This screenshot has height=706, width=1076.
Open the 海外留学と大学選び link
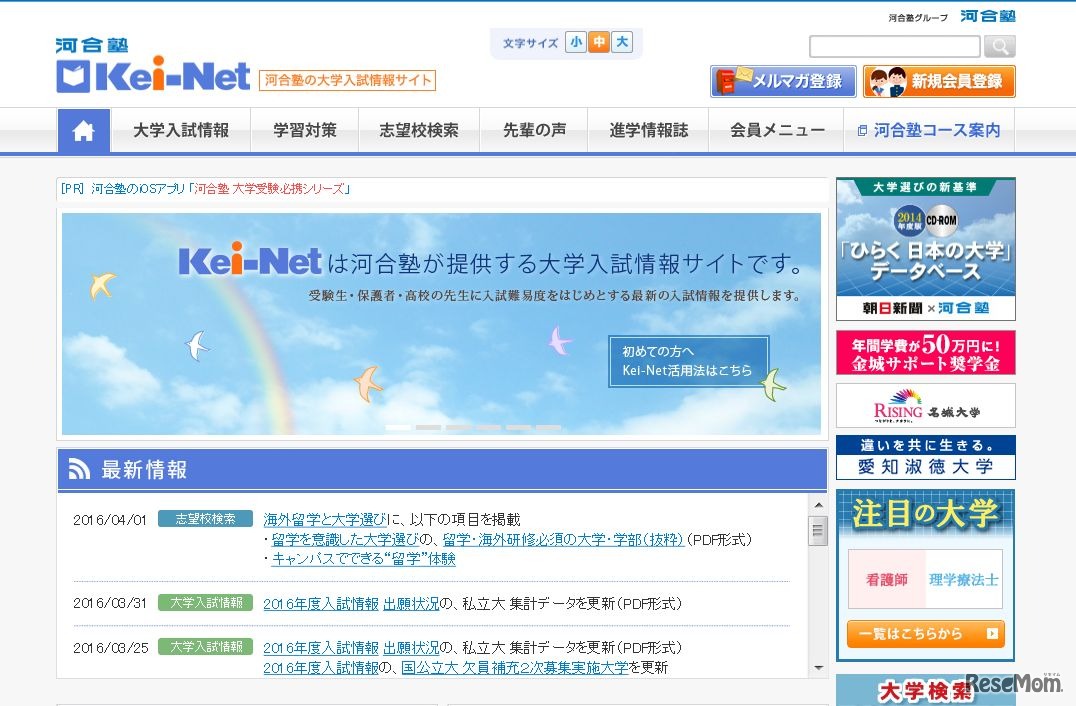[325, 519]
